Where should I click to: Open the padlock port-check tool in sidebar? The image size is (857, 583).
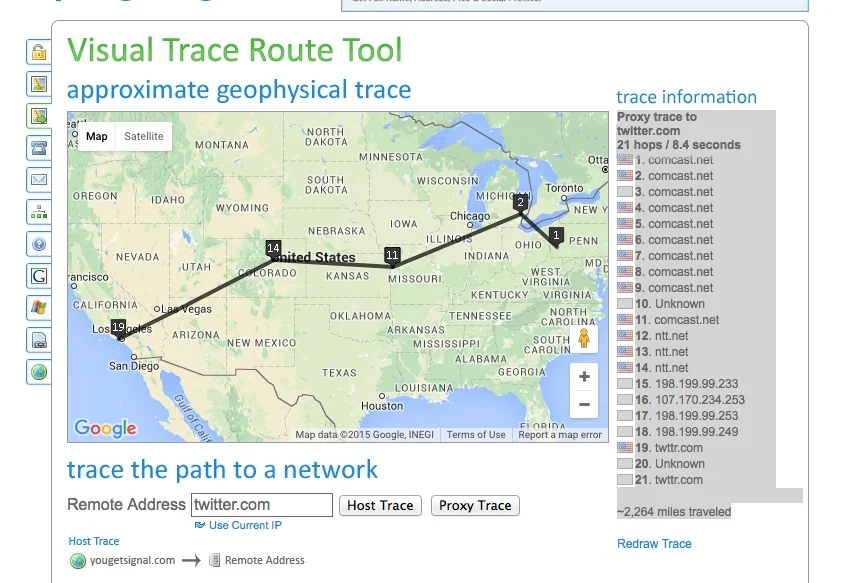(39, 52)
